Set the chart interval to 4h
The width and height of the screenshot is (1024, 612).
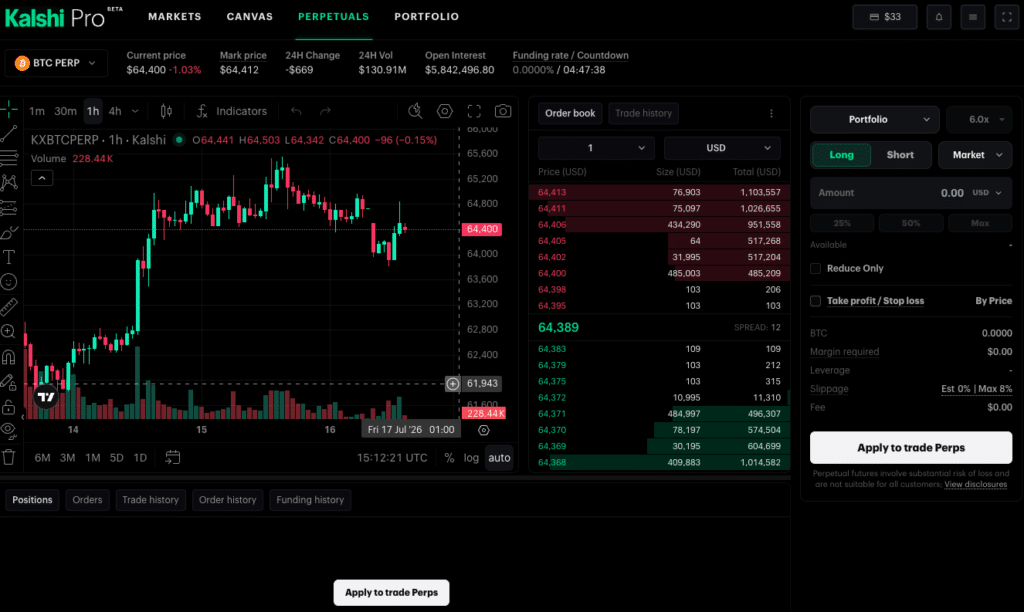click(115, 111)
